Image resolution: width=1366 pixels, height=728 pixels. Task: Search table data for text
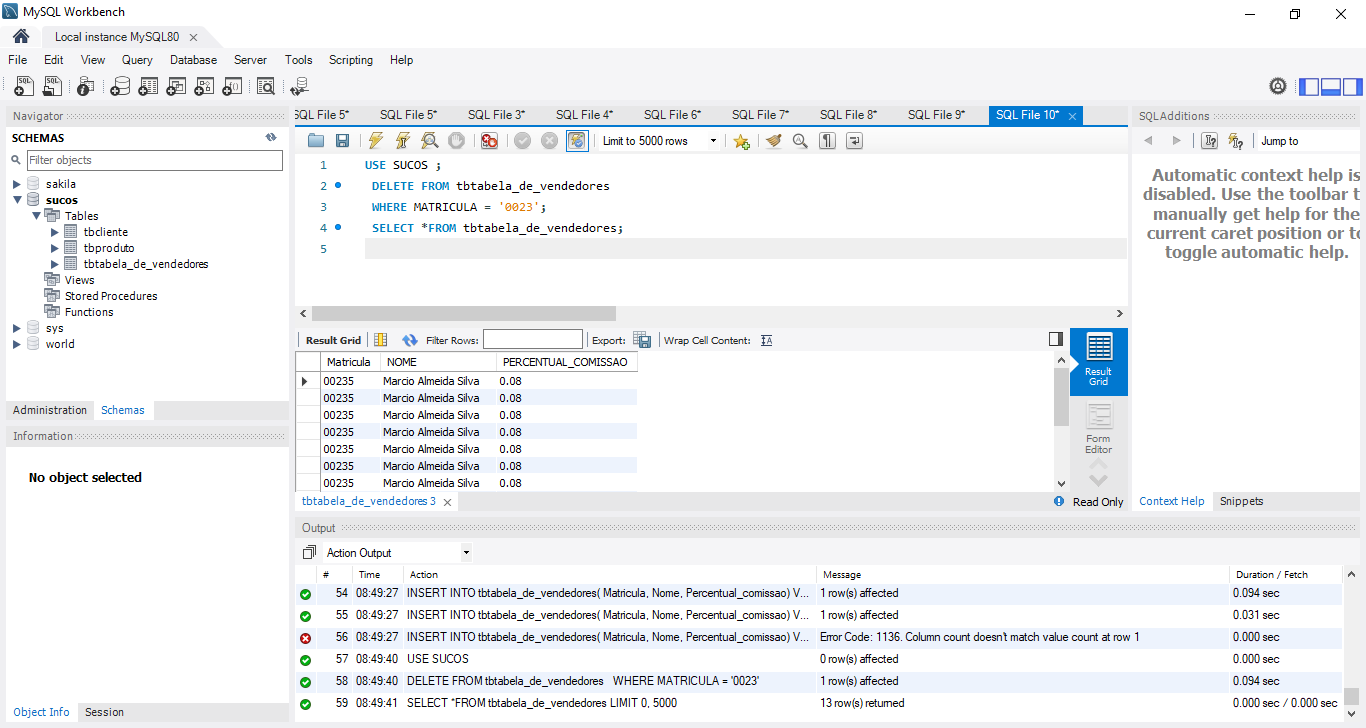click(266, 87)
